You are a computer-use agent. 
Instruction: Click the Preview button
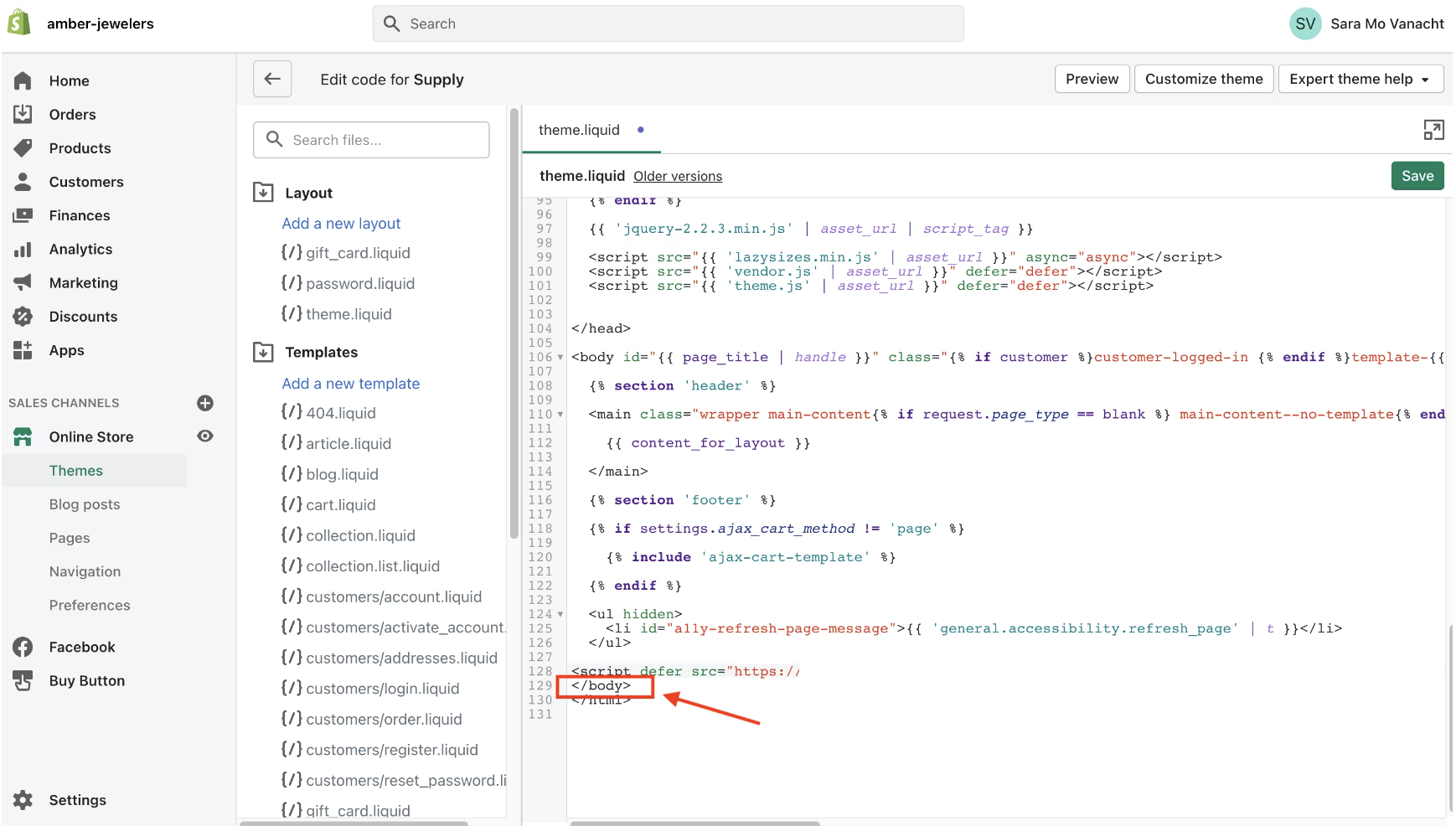click(x=1092, y=79)
